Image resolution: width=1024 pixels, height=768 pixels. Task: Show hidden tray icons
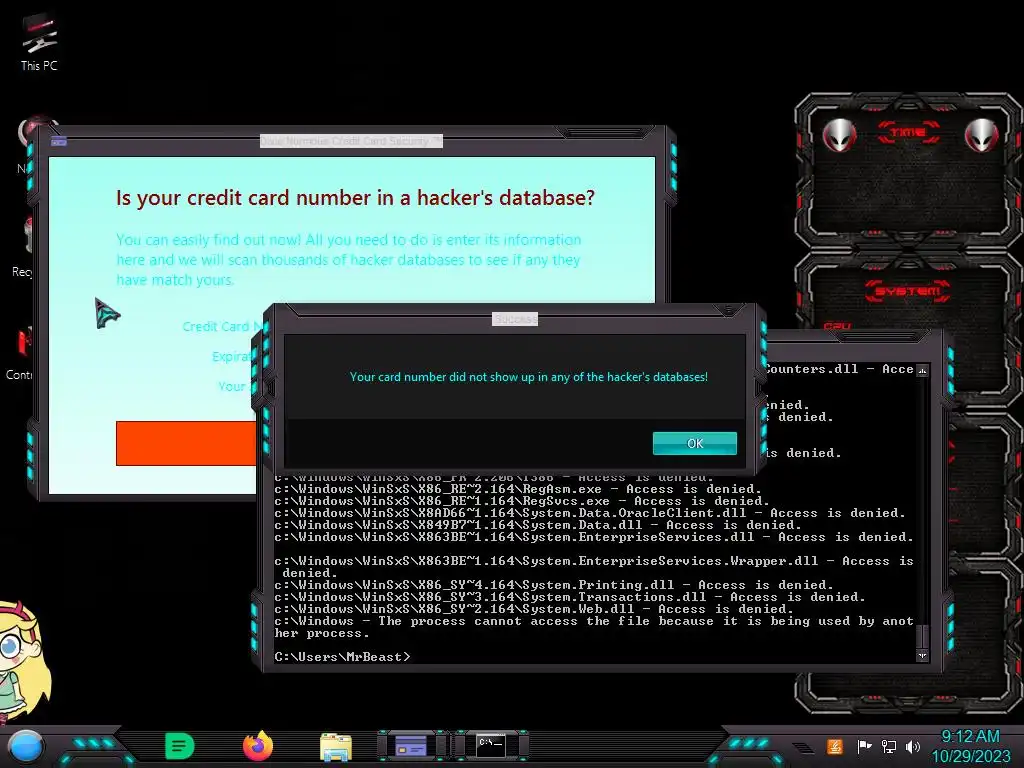803,747
